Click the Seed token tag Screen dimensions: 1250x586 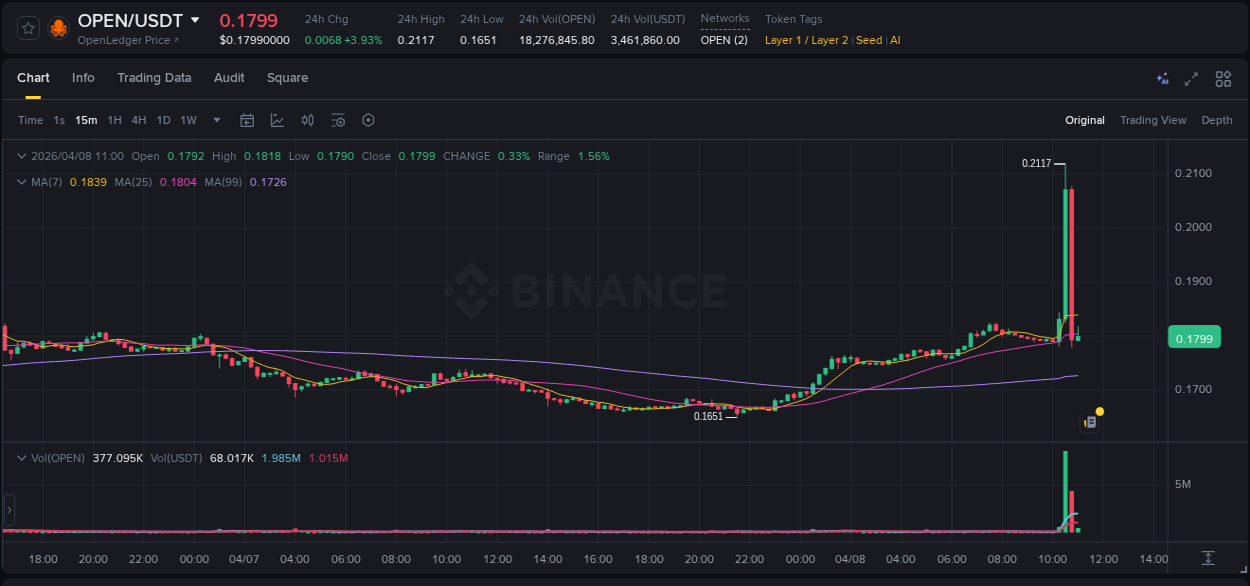coord(867,40)
